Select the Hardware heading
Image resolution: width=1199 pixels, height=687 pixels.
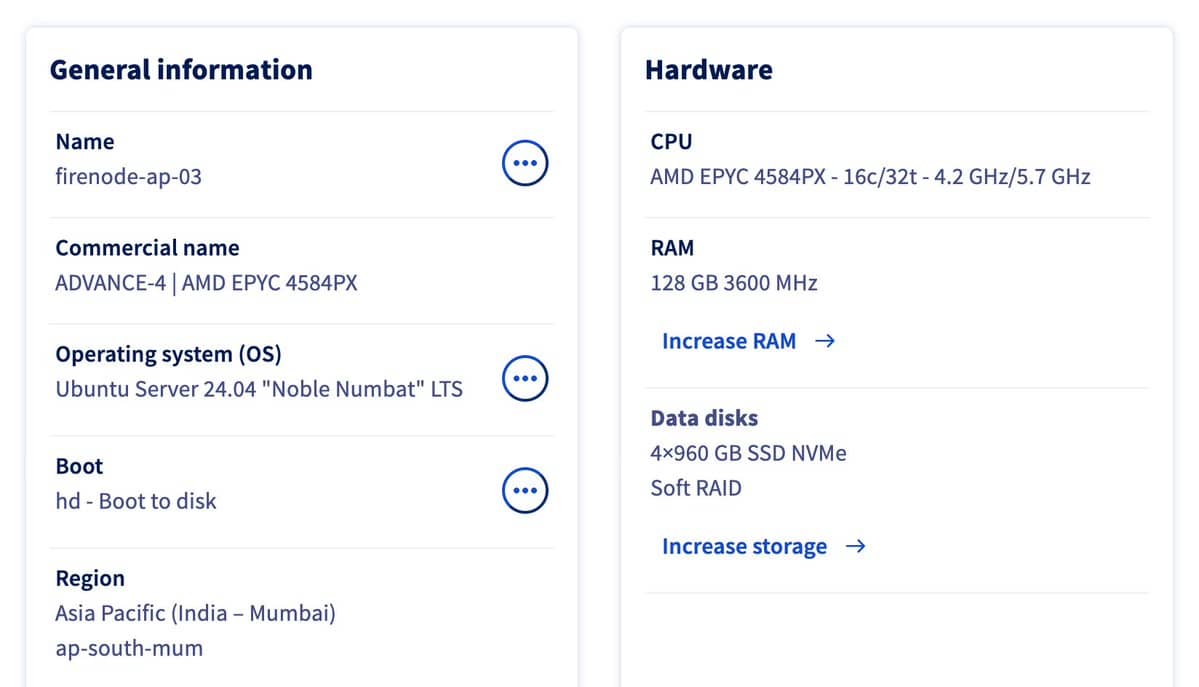point(709,69)
